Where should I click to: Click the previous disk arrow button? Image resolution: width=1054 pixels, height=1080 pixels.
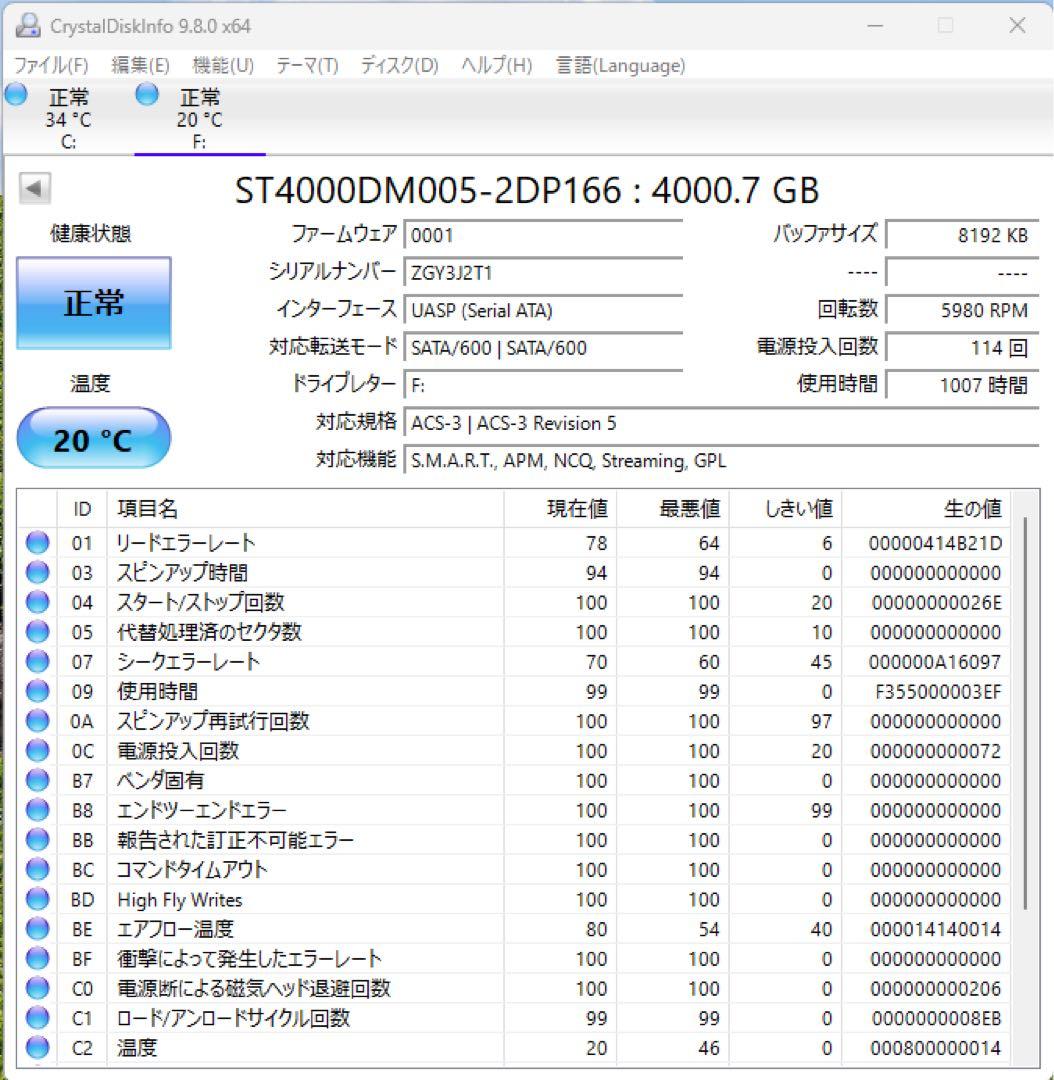point(34,188)
